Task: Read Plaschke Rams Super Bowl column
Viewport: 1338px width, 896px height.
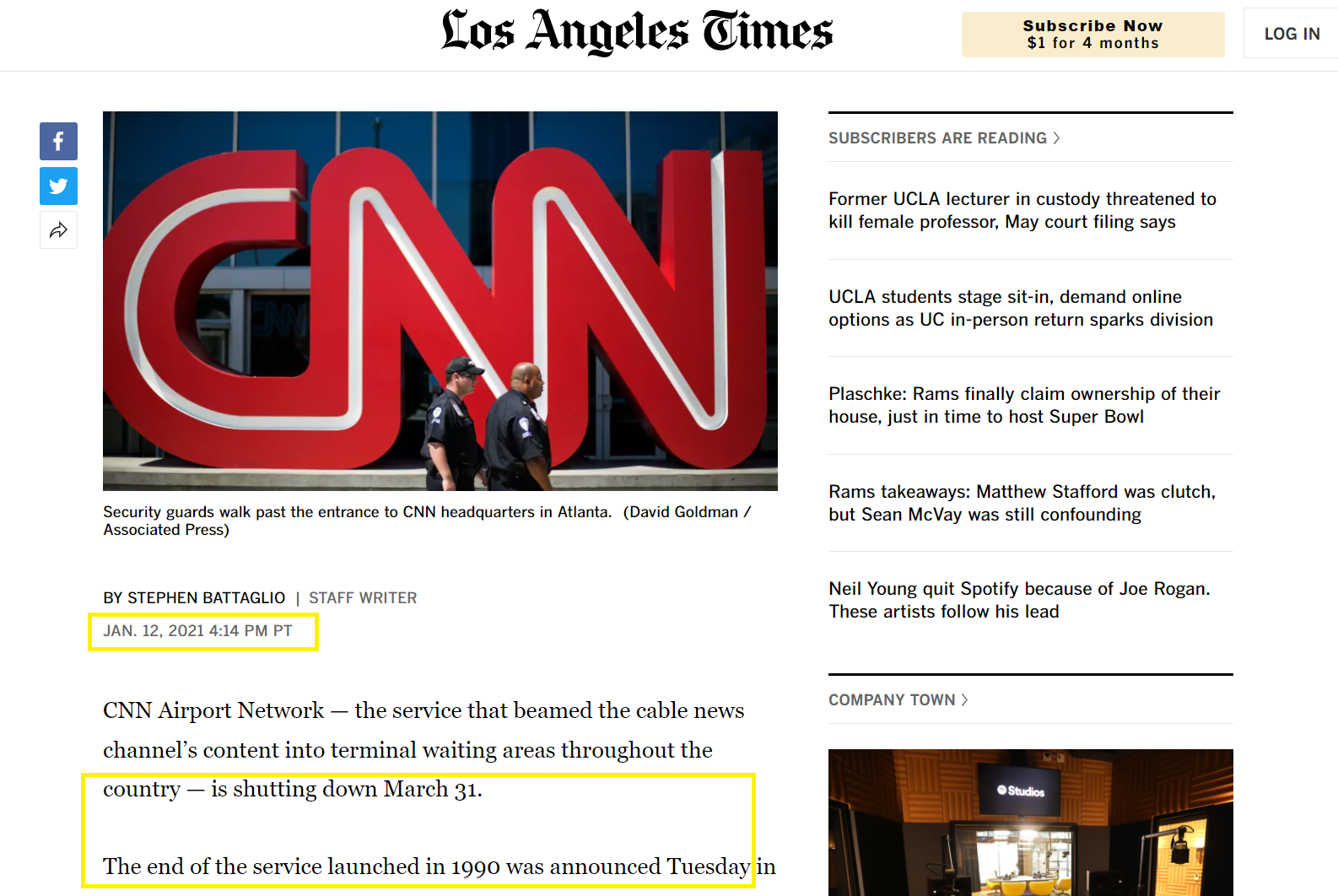Action: (1024, 405)
